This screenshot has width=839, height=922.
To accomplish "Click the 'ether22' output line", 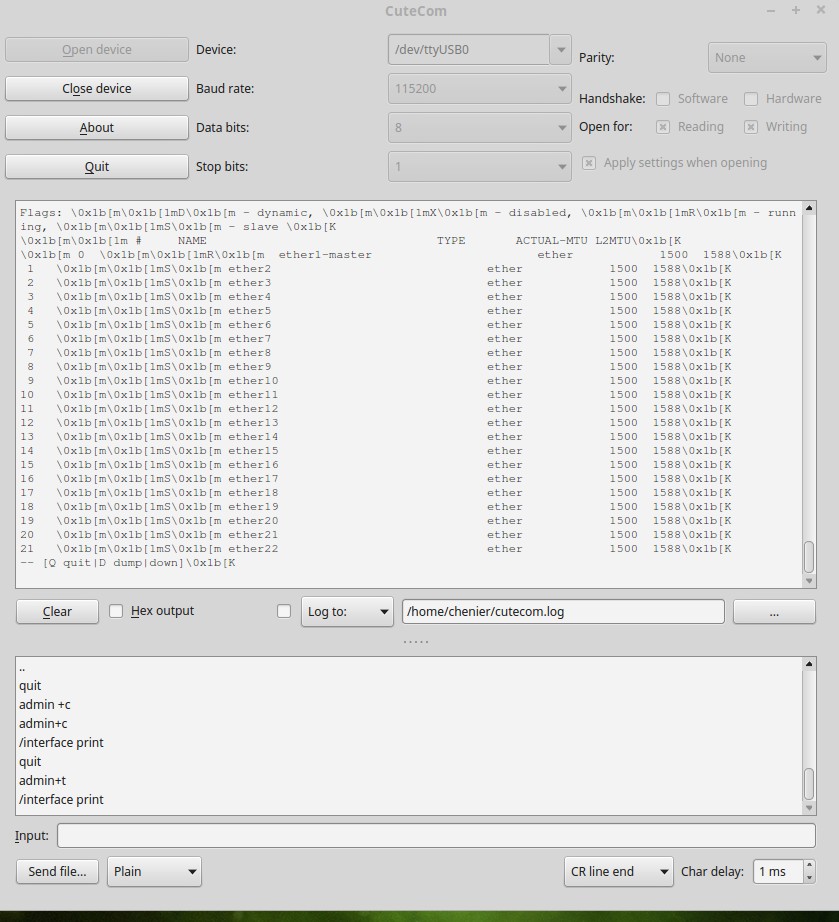I will [x=375, y=549].
